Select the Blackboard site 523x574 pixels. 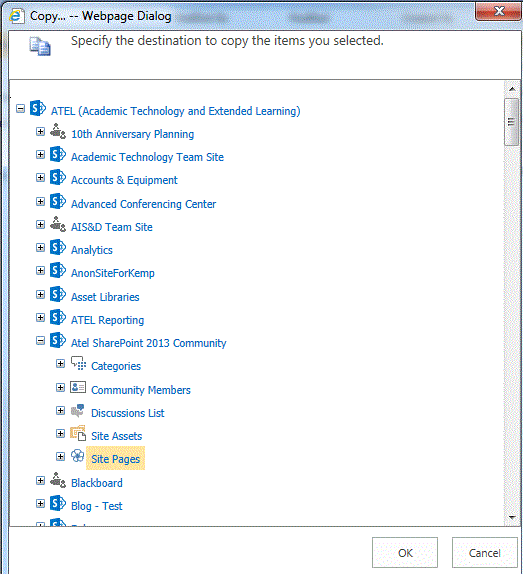coord(97,483)
